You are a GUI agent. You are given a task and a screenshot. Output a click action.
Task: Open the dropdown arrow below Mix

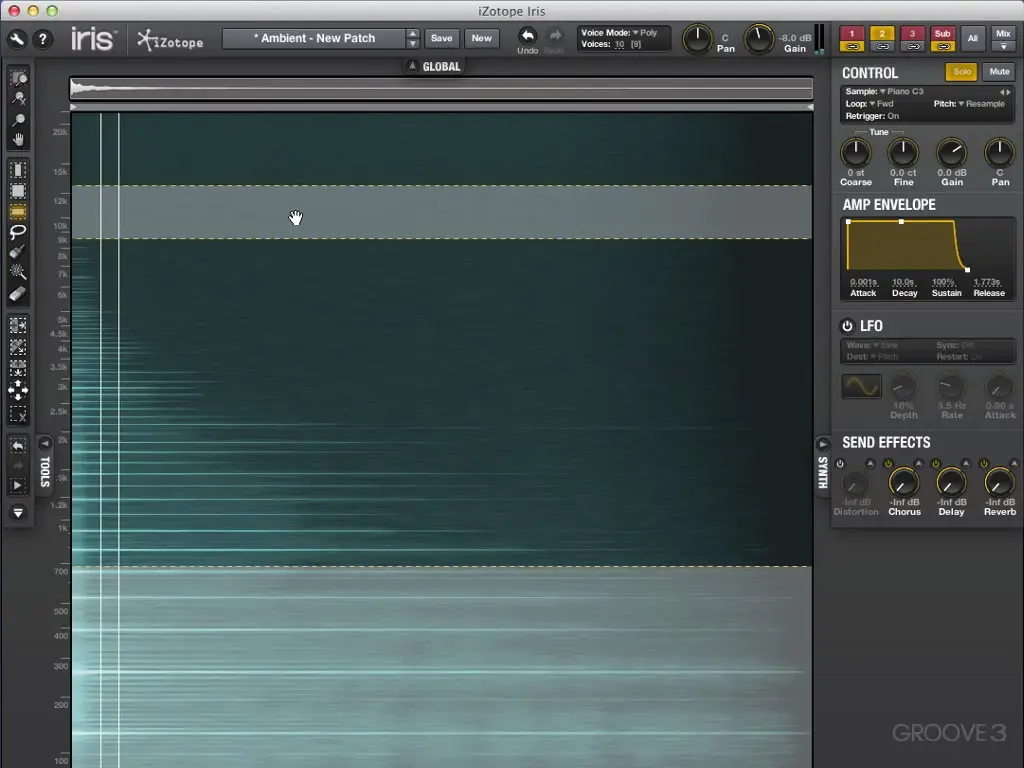point(1003,47)
